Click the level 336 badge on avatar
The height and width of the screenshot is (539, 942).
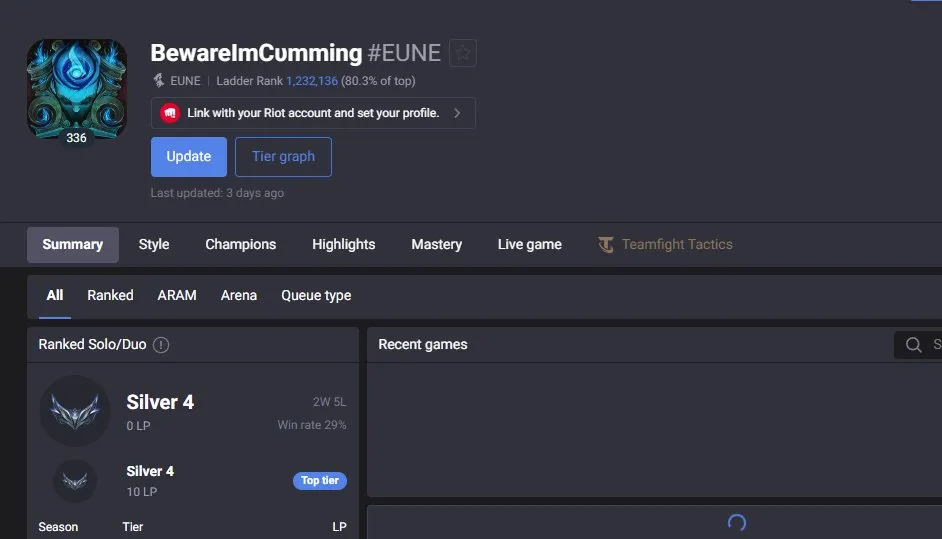tap(76, 138)
